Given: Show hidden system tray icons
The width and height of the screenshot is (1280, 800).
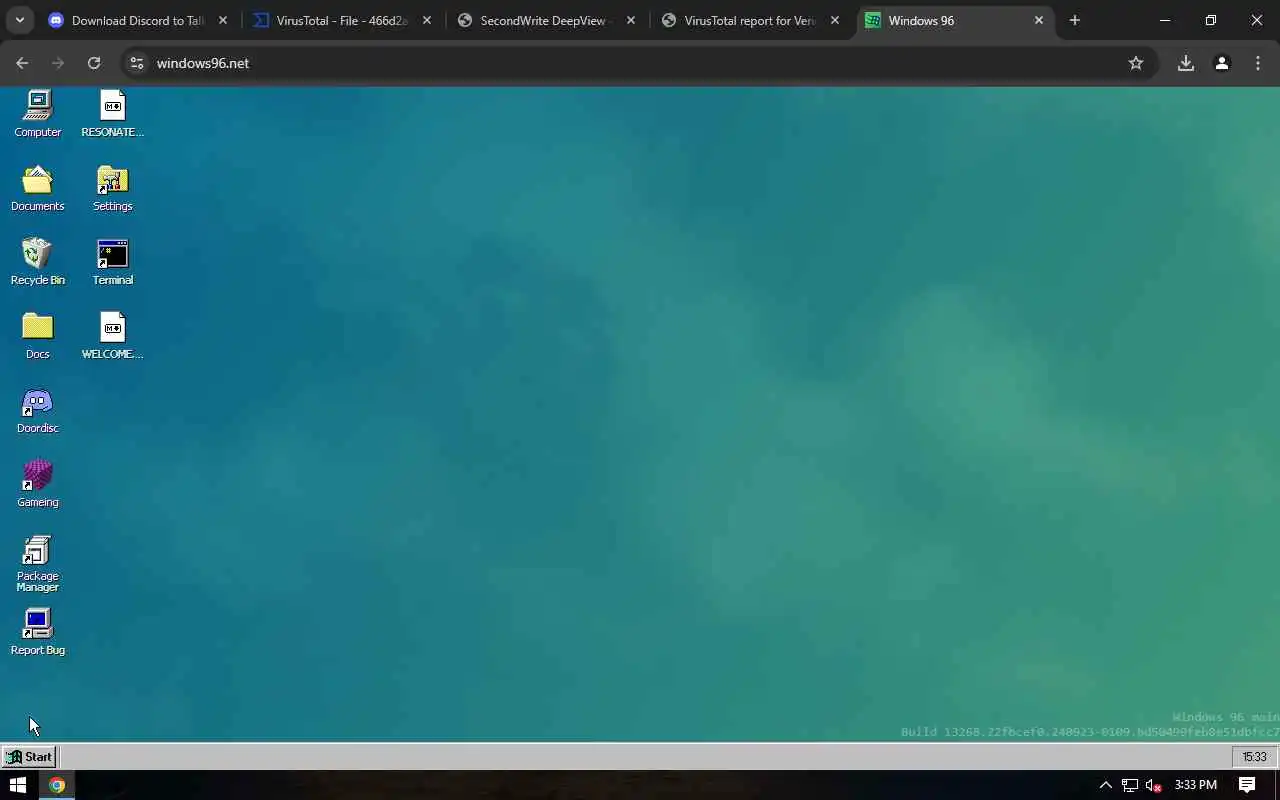Looking at the screenshot, I should click(1106, 785).
